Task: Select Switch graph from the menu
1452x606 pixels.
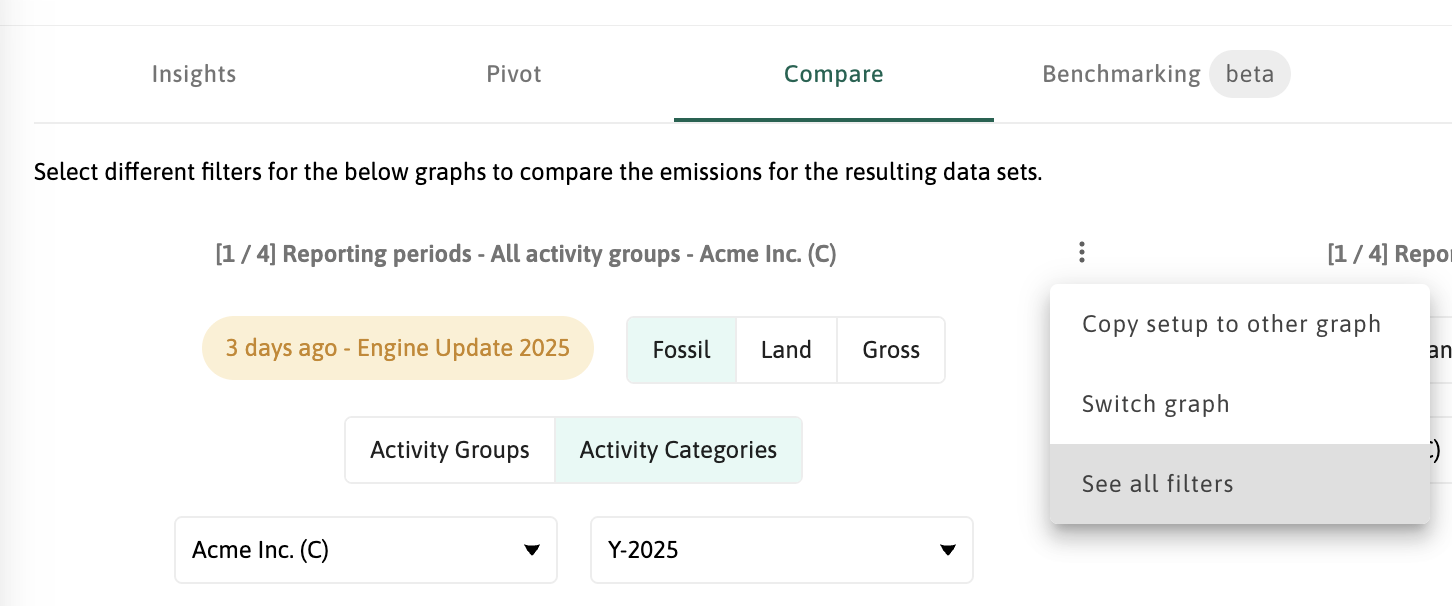Action: coord(1155,404)
